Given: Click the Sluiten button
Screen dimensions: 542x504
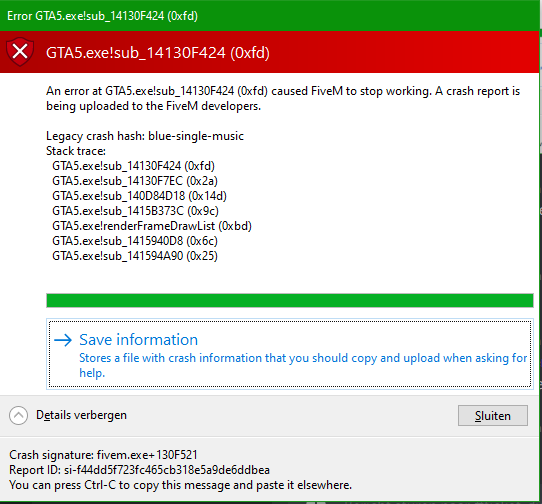Looking at the screenshot, I should [x=493, y=416].
